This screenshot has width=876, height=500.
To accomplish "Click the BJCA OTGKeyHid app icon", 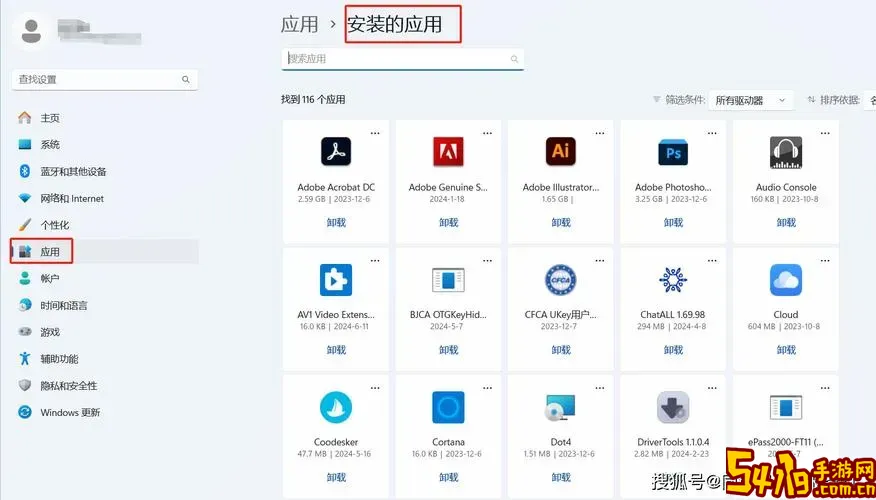I will [x=448, y=280].
